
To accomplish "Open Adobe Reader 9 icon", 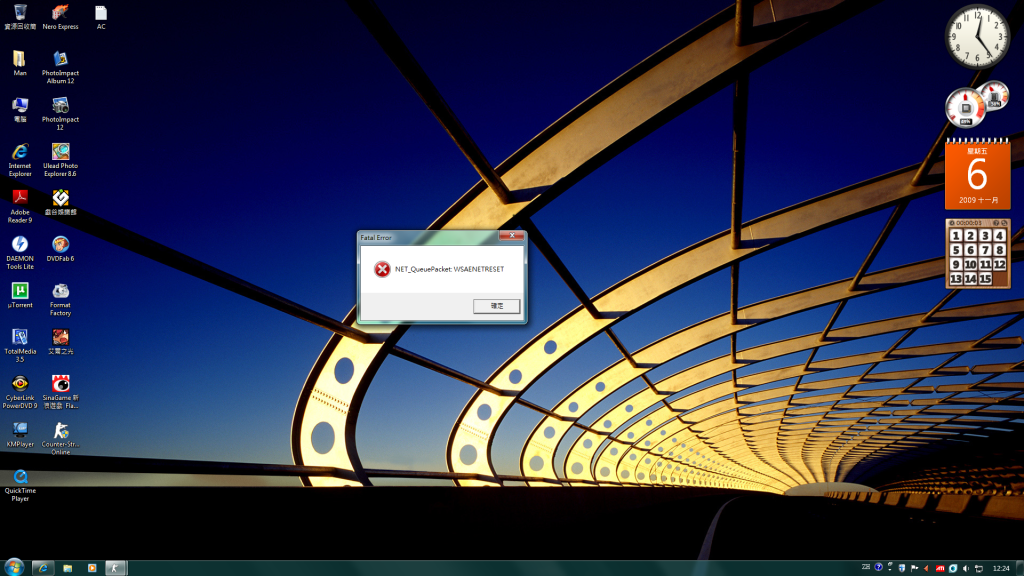I will pos(20,198).
